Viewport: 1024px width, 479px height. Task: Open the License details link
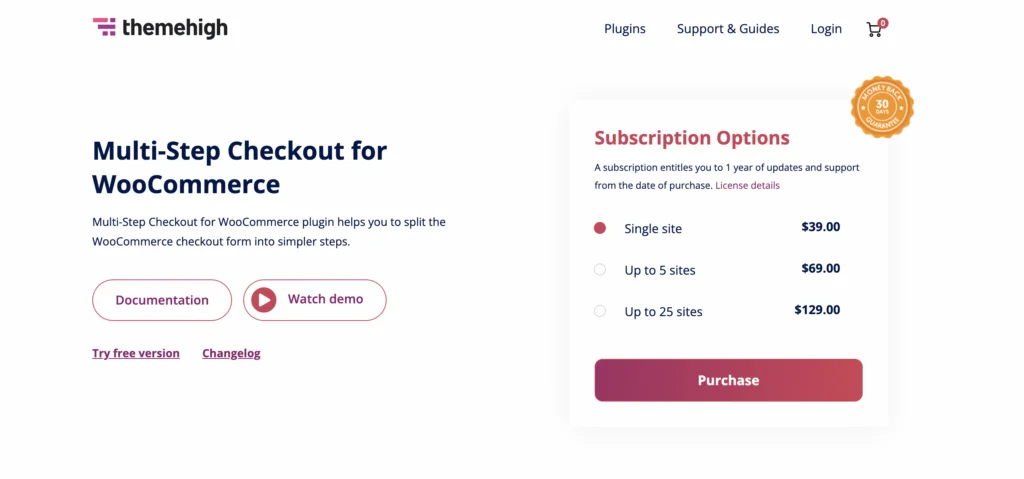click(x=747, y=185)
